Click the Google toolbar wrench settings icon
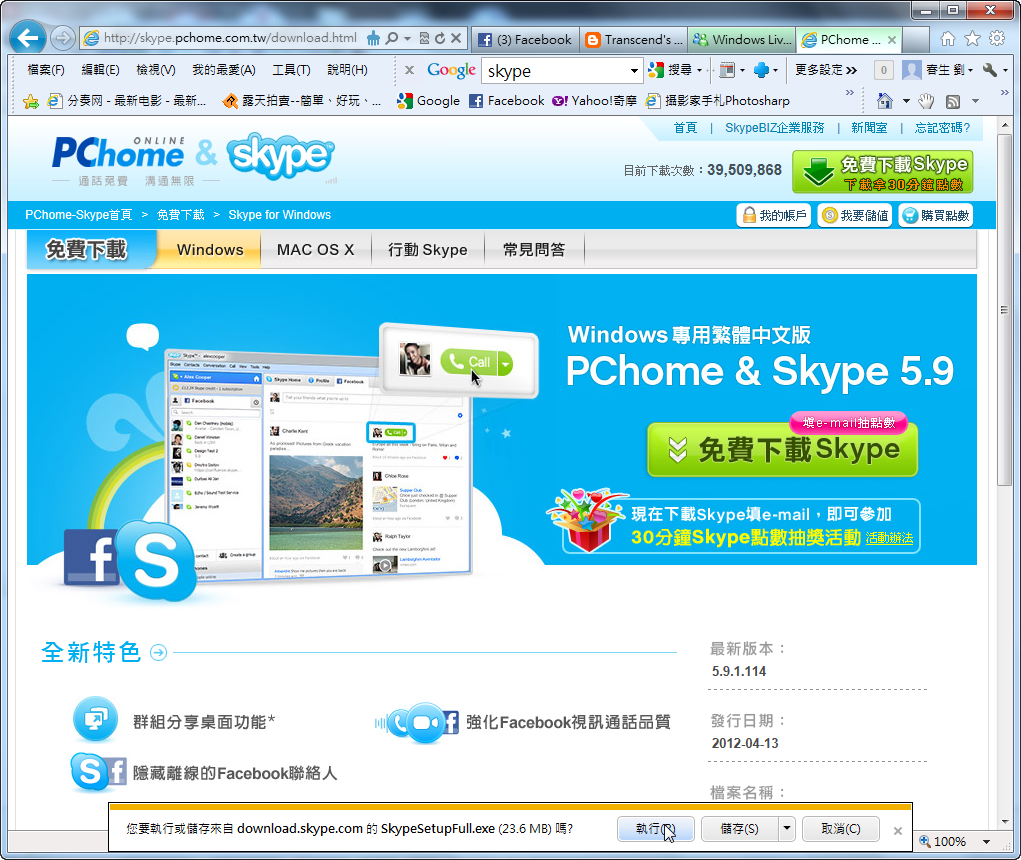Viewport: 1021px width, 860px height. [x=990, y=70]
